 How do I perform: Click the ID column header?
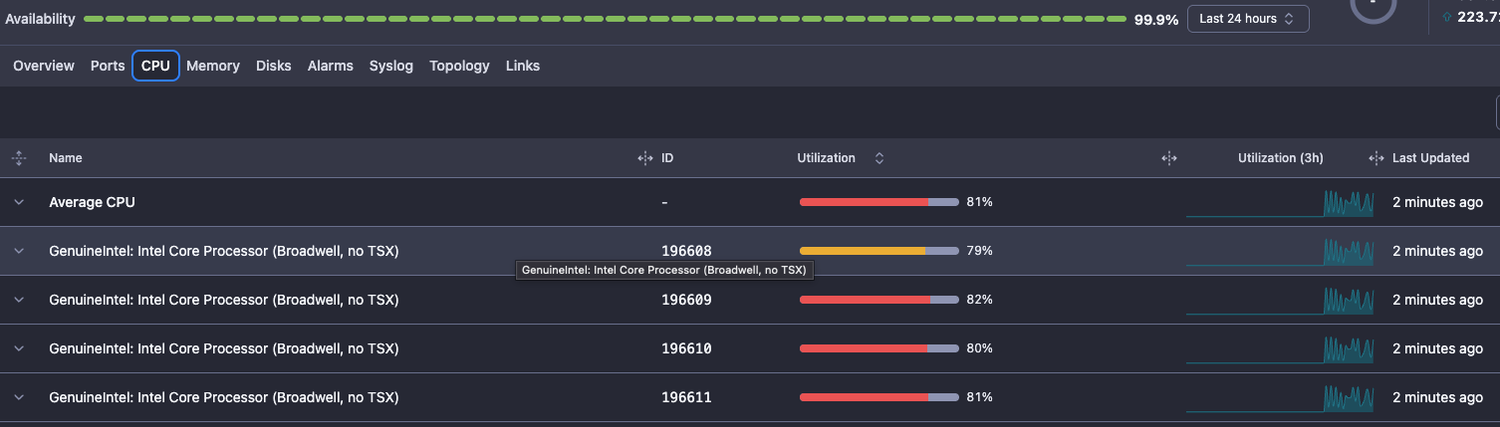tap(667, 158)
